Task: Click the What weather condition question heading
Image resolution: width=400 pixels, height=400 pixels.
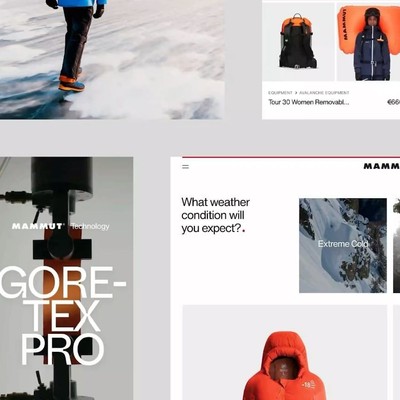Action: point(216,215)
